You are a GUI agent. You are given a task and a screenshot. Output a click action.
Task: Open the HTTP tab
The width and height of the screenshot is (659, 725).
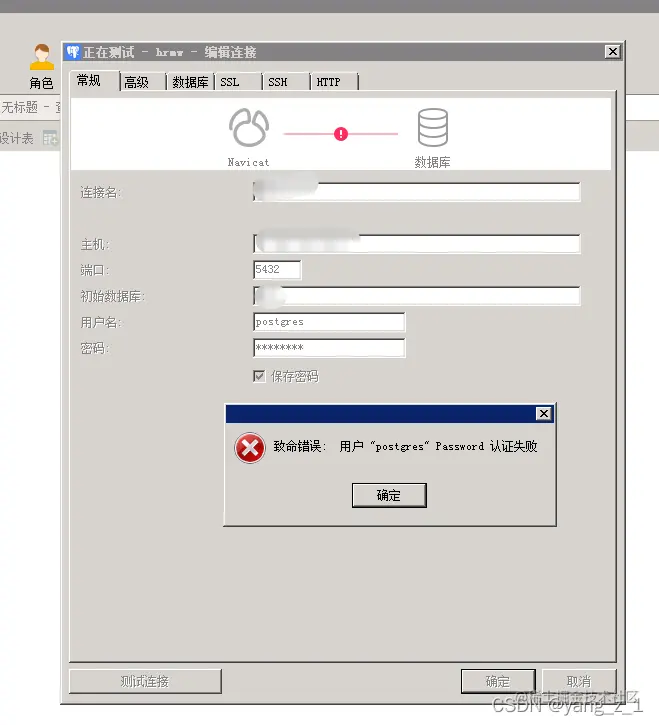pos(334,82)
